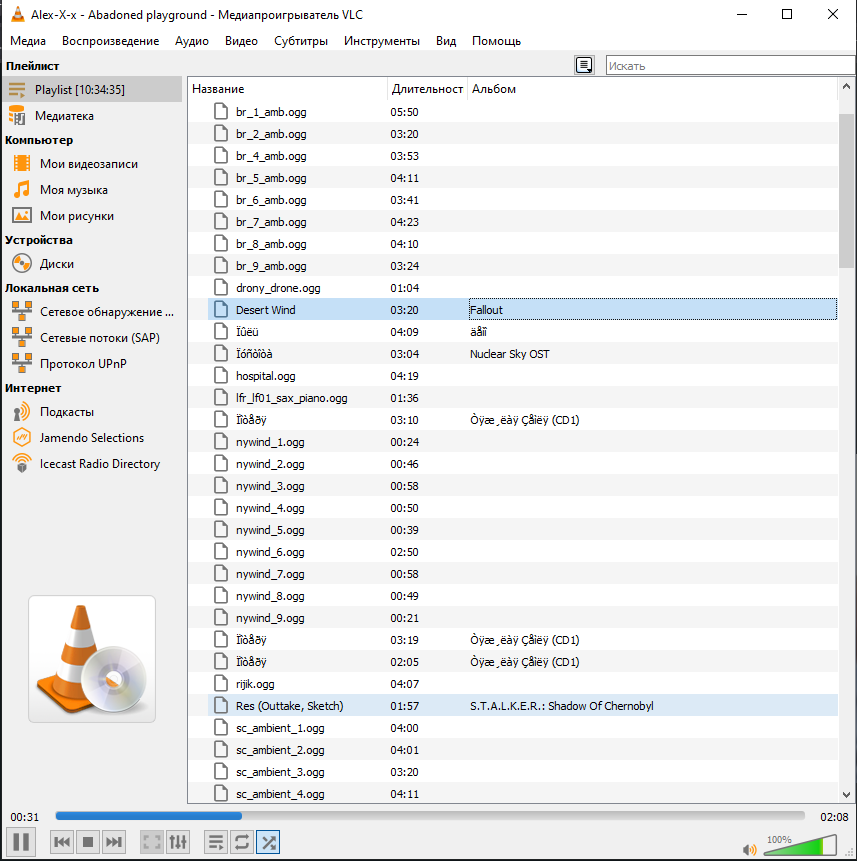The width and height of the screenshot is (857, 861).
Task: Pause playback with the pause button
Action: click(21, 842)
